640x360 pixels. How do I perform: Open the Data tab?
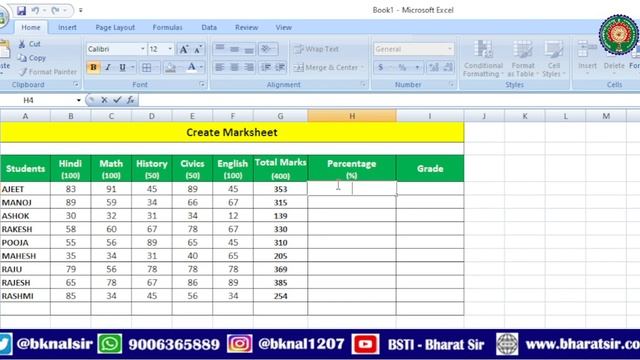[209, 27]
